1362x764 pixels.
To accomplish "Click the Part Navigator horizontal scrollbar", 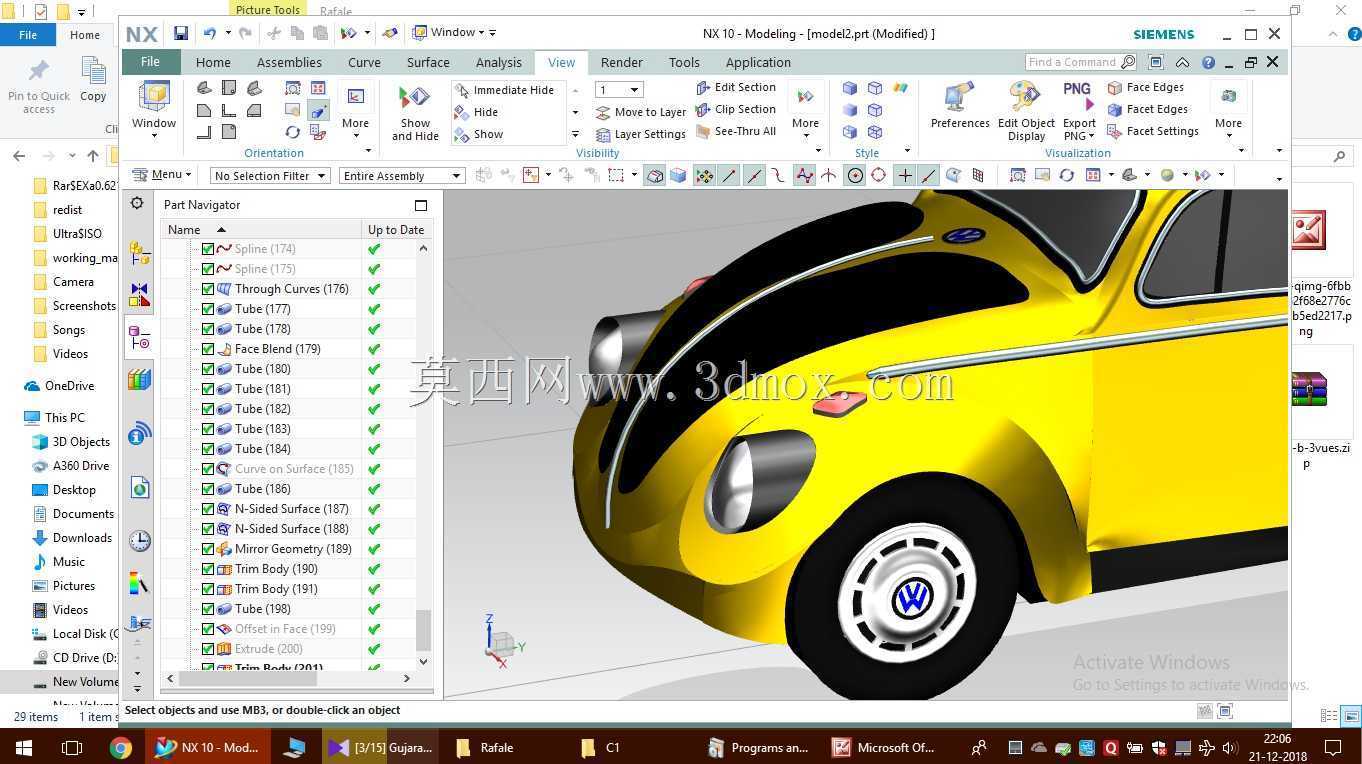I will 248,678.
